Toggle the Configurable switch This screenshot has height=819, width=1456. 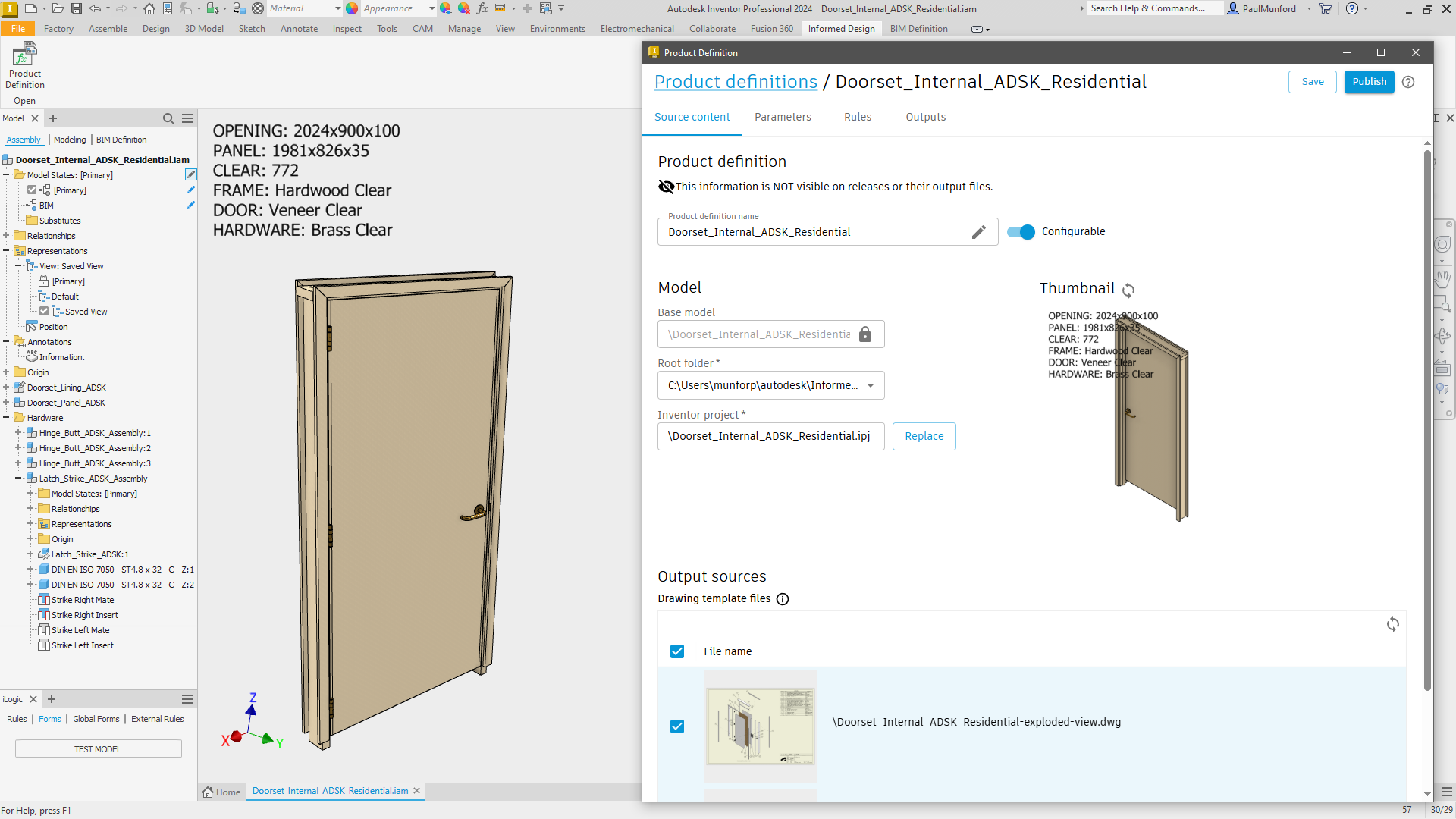tap(1021, 232)
